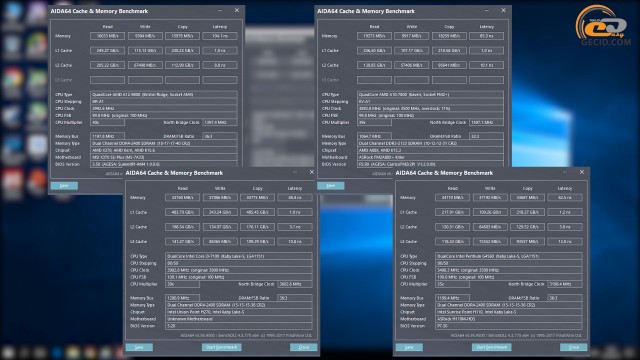Click Close button in the Pentium G4560 window
The image size is (640, 360).
pyautogui.click(x=573, y=347)
